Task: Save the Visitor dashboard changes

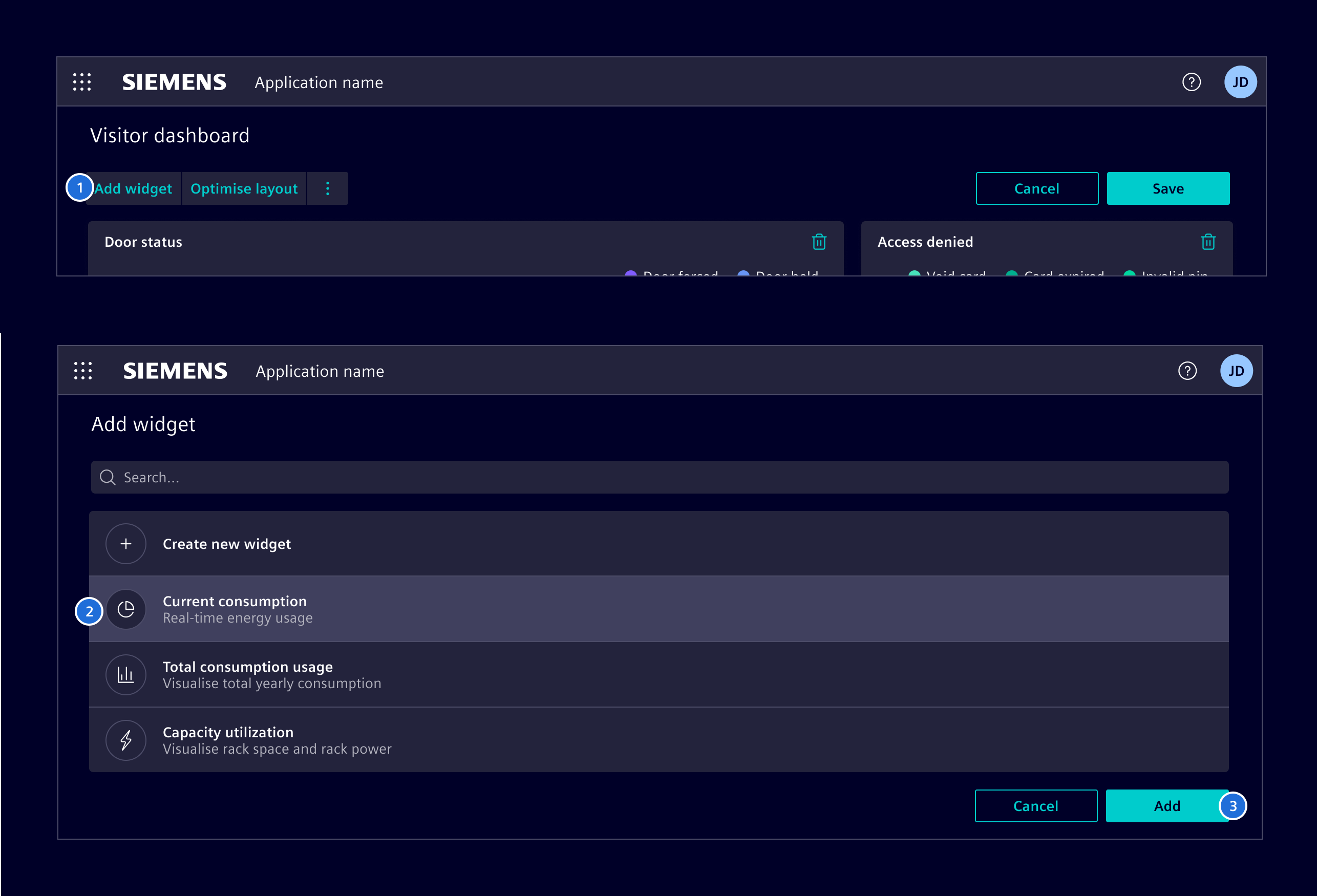Action: click(x=1167, y=188)
